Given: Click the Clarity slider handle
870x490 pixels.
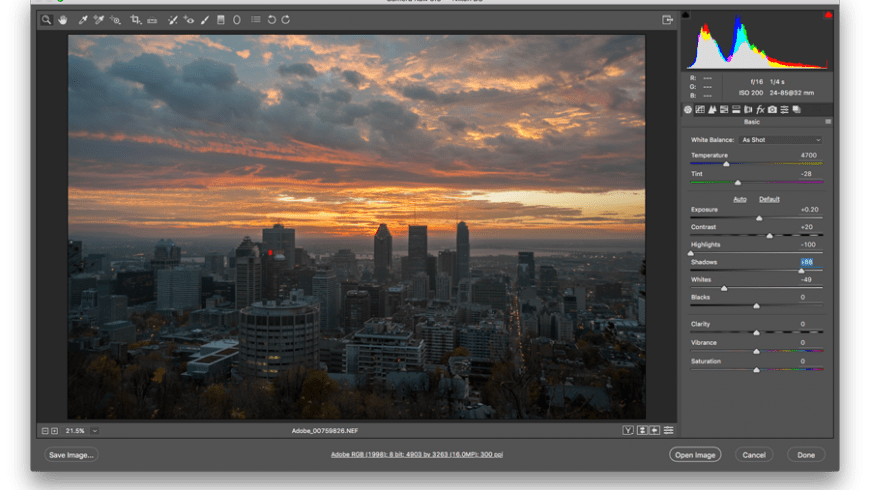Looking at the screenshot, I should coord(756,333).
